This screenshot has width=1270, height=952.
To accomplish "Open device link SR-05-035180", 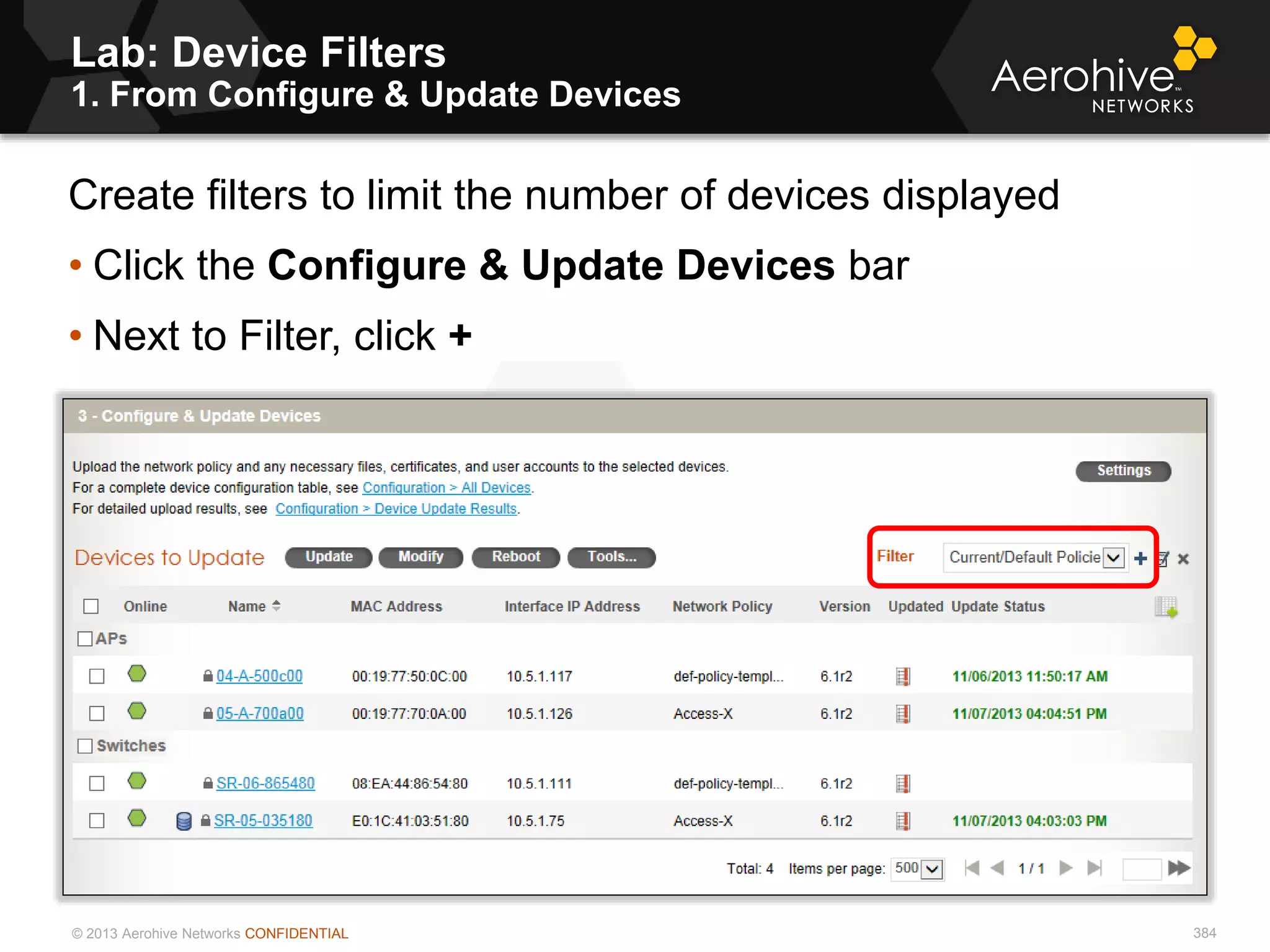I will coord(263,821).
